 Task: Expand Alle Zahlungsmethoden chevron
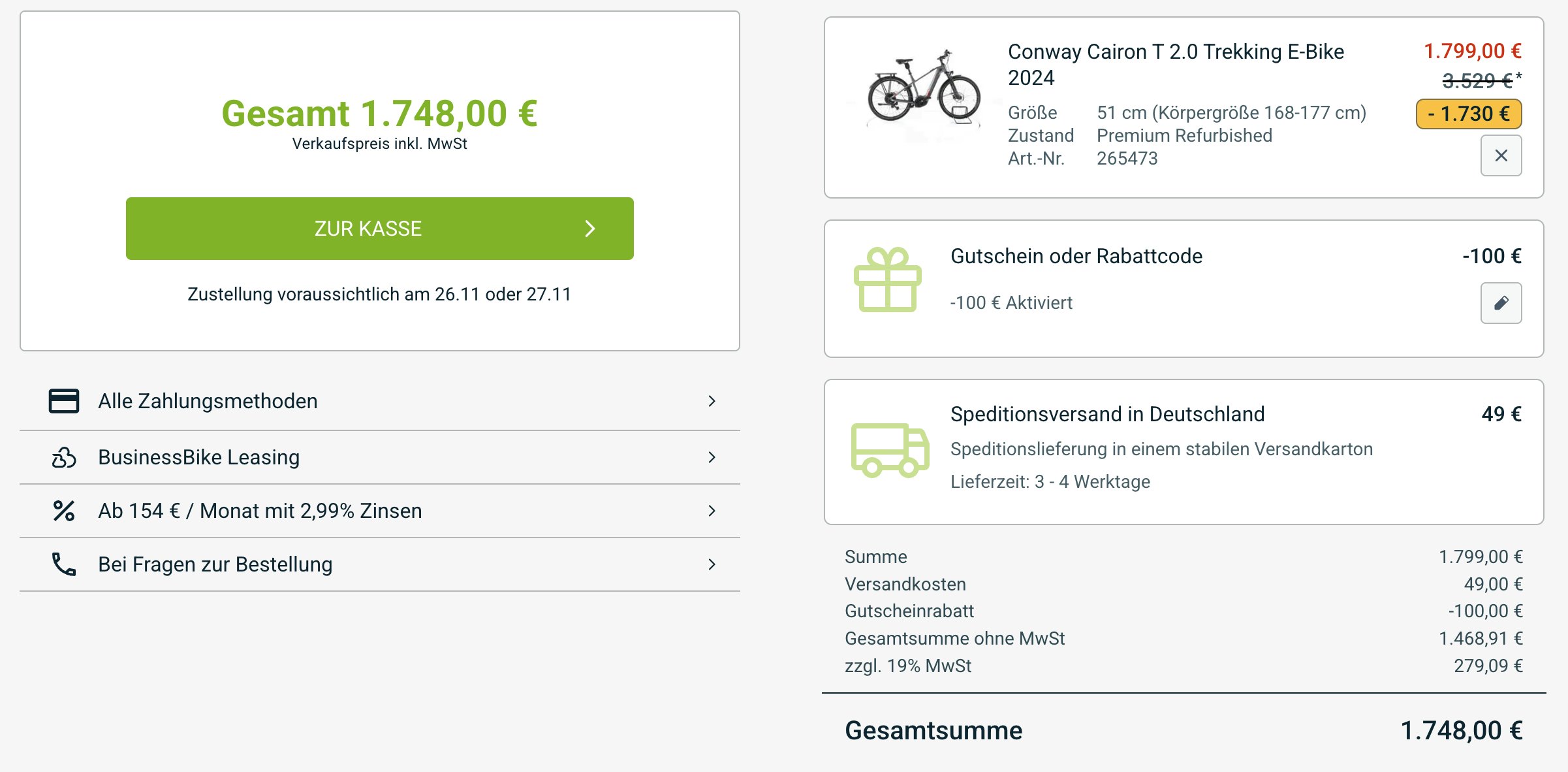pos(712,401)
